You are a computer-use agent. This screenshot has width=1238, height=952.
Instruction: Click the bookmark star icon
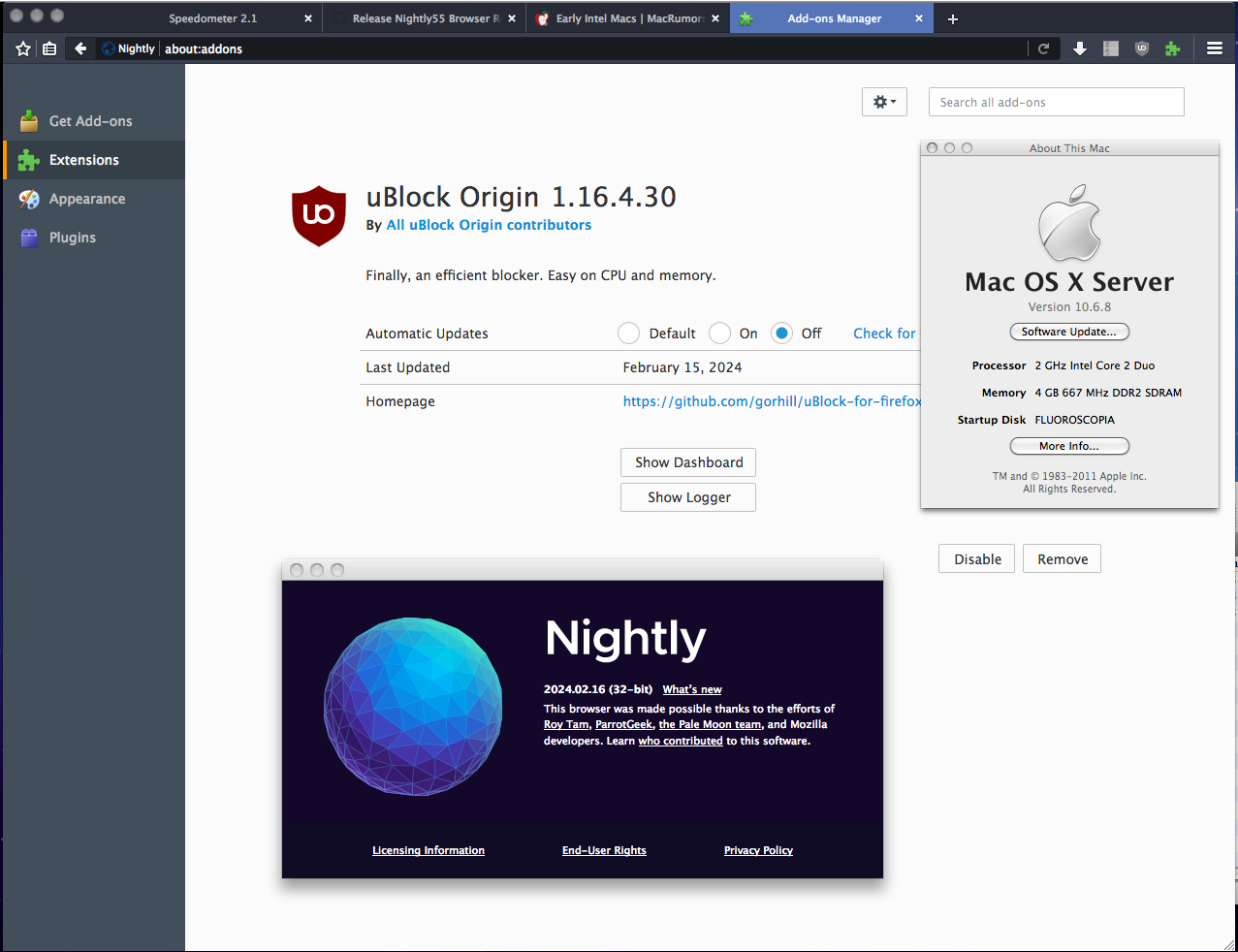coord(23,48)
